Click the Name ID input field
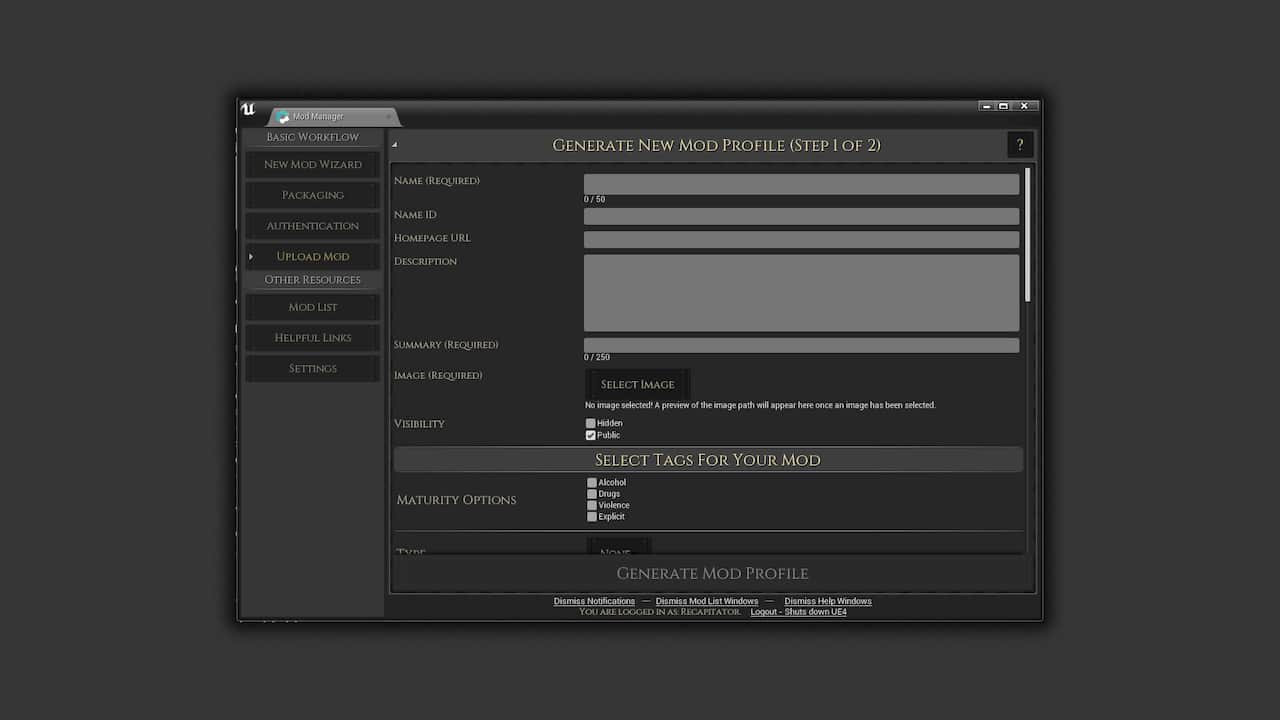Image resolution: width=1280 pixels, height=720 pixels. 801,216
